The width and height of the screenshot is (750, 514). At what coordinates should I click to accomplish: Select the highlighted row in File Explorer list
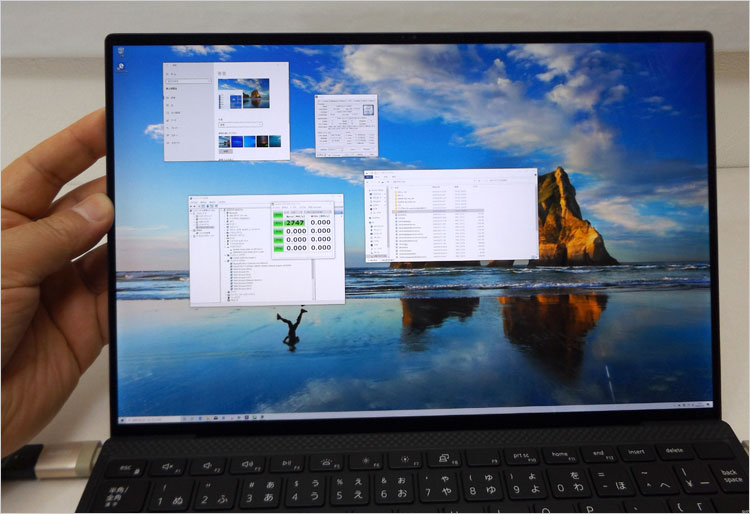coord(438,211)
